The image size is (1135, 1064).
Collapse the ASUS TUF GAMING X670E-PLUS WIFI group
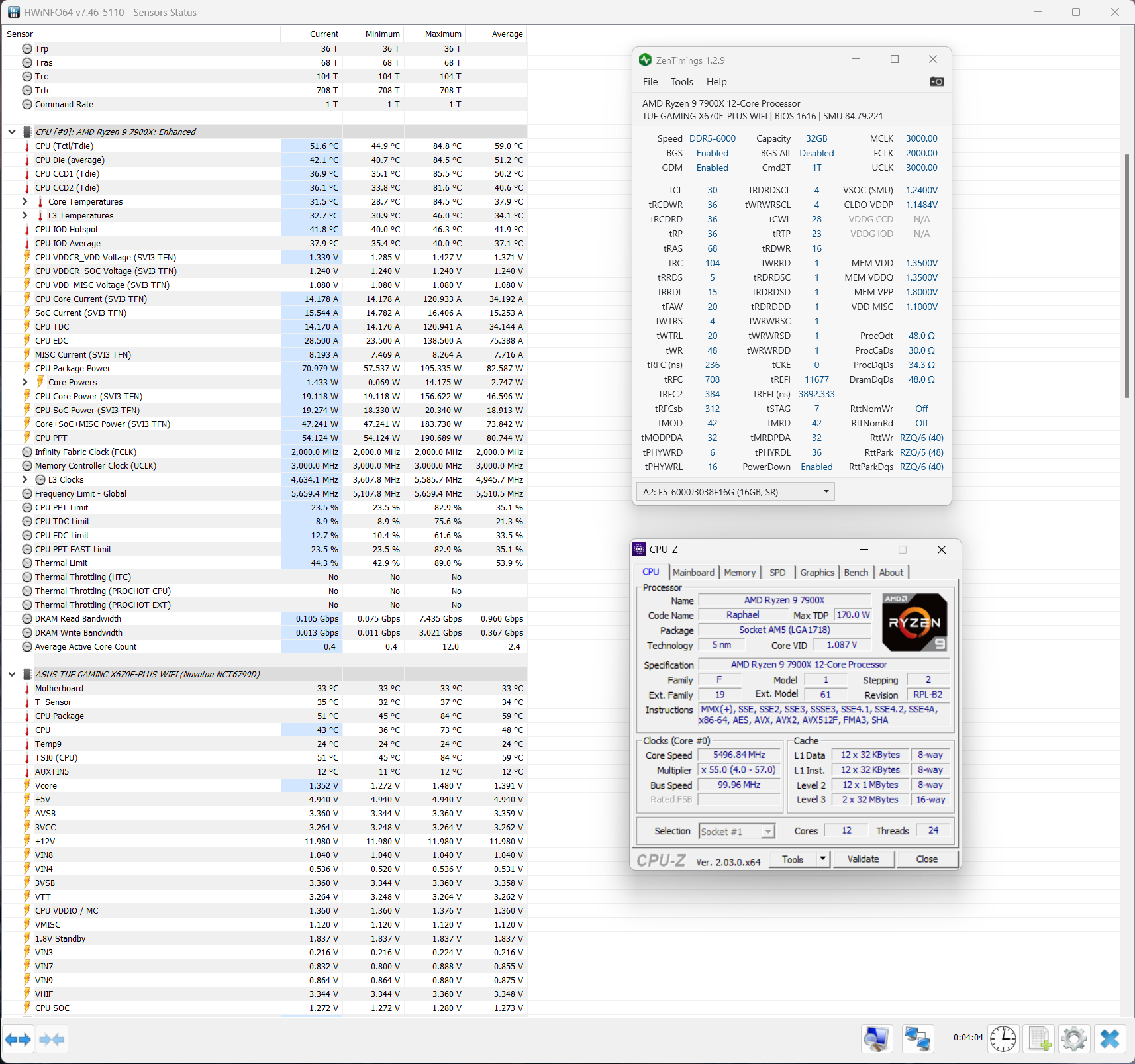point(12,675)
